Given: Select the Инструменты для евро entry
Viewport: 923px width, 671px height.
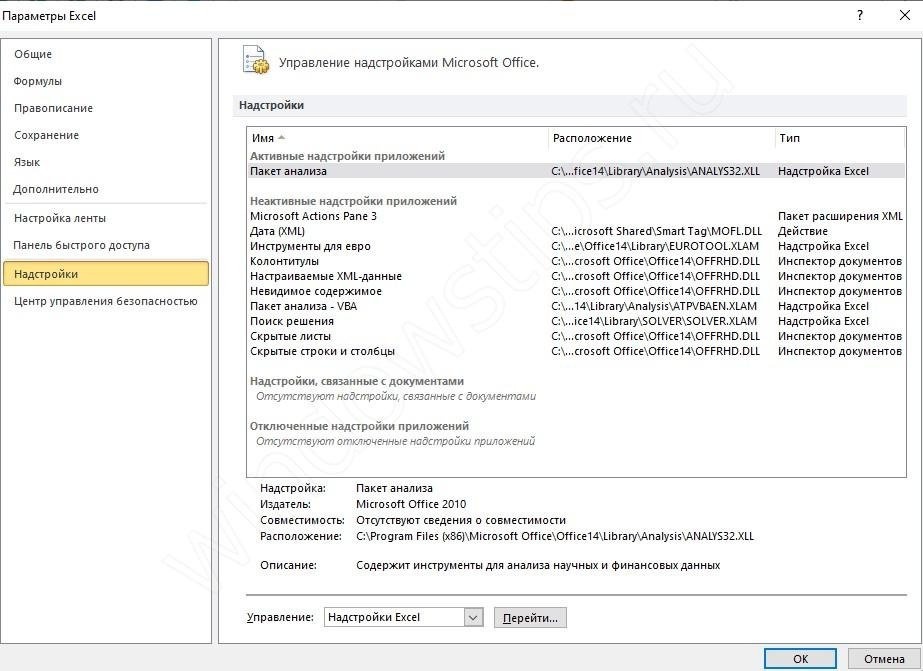Looking at the screenshot, I should [x=310, y=246].
